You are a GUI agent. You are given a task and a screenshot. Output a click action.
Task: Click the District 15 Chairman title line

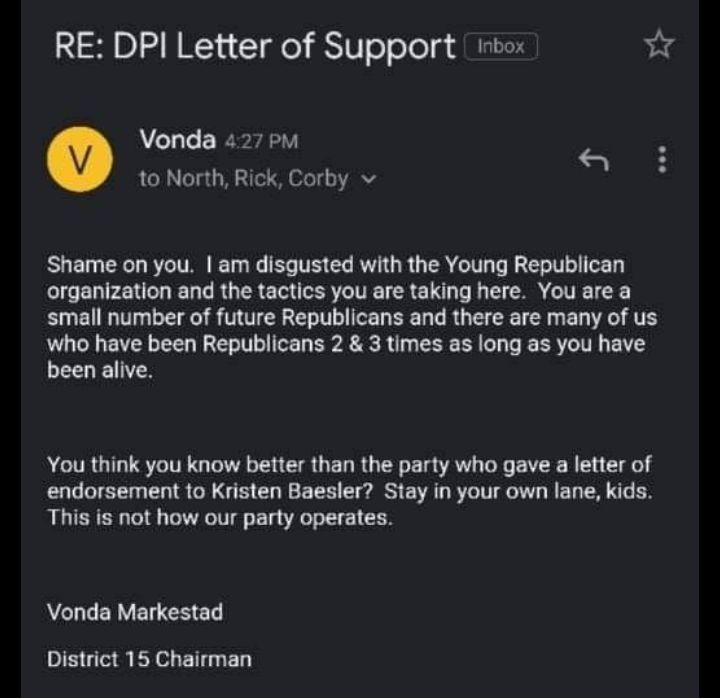click(149, 659)
